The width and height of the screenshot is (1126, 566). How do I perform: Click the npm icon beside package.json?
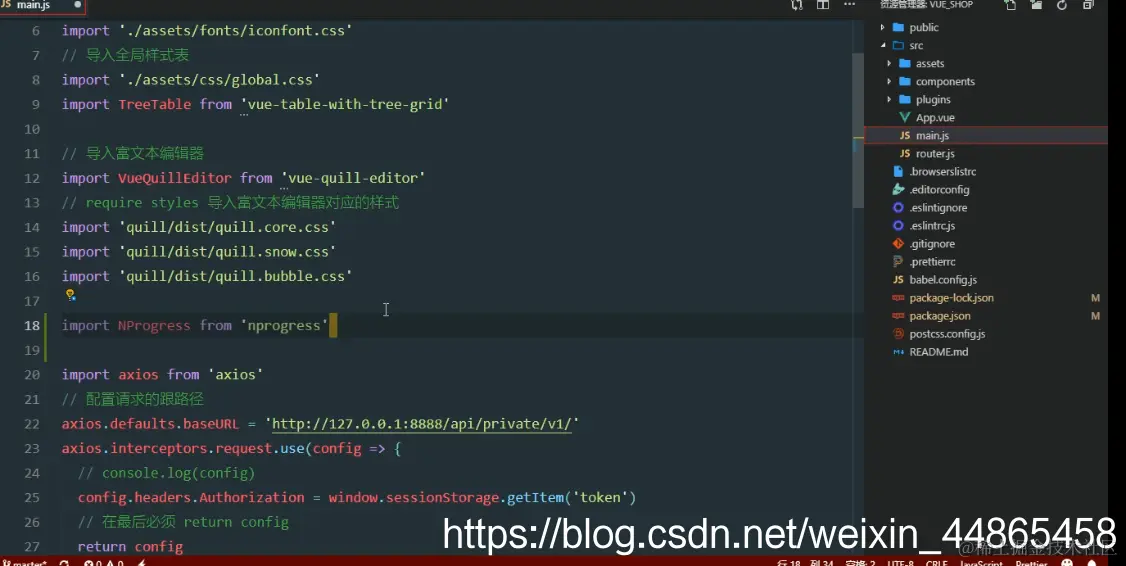tap(898, 315)
